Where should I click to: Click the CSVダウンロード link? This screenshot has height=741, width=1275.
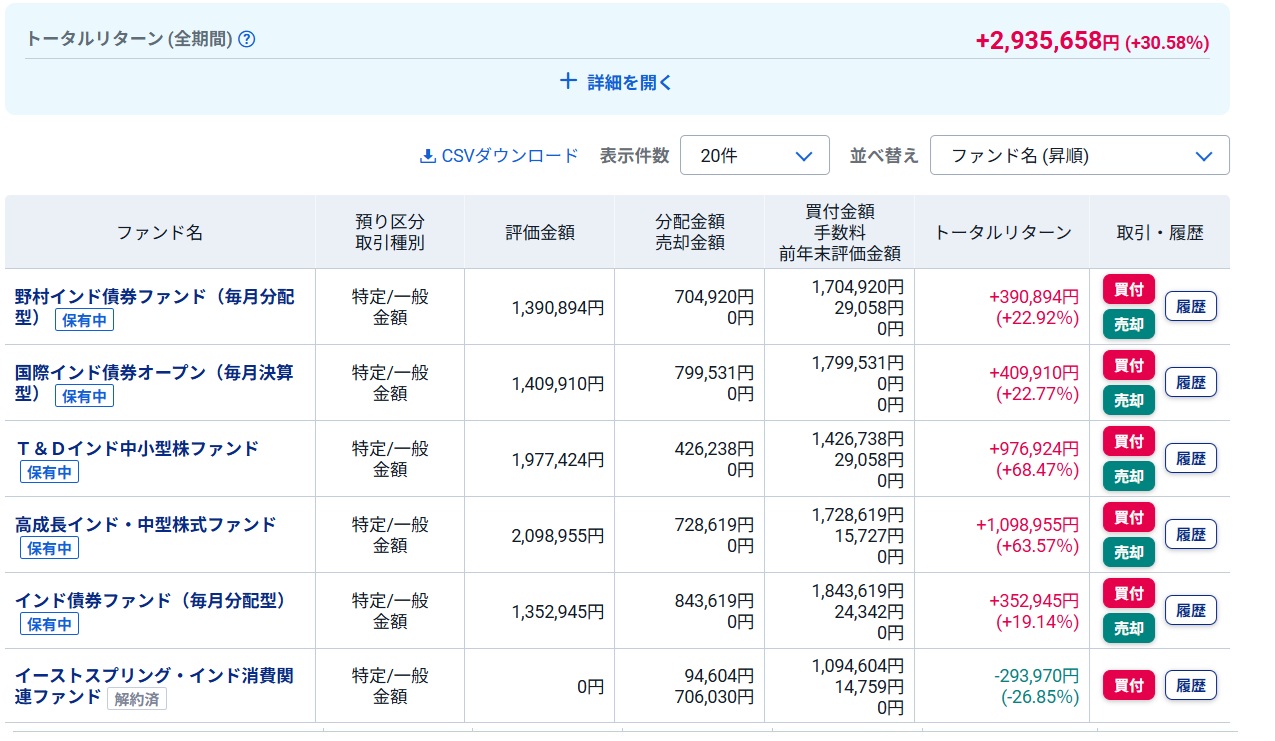tap(500, 156)
